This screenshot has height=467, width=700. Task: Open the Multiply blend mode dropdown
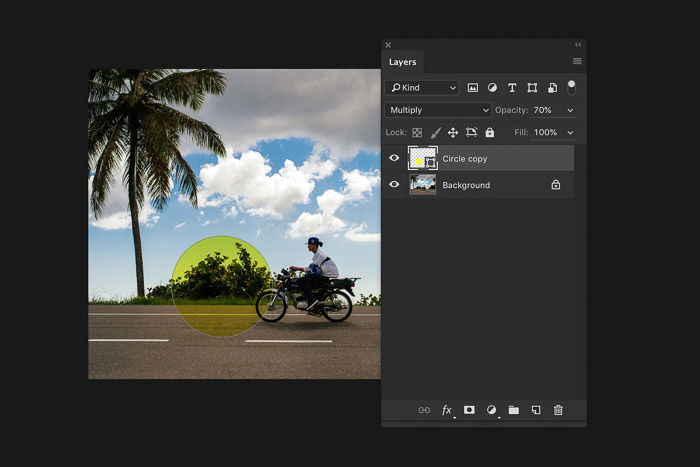pyautogui.click(x=438, y=110)
